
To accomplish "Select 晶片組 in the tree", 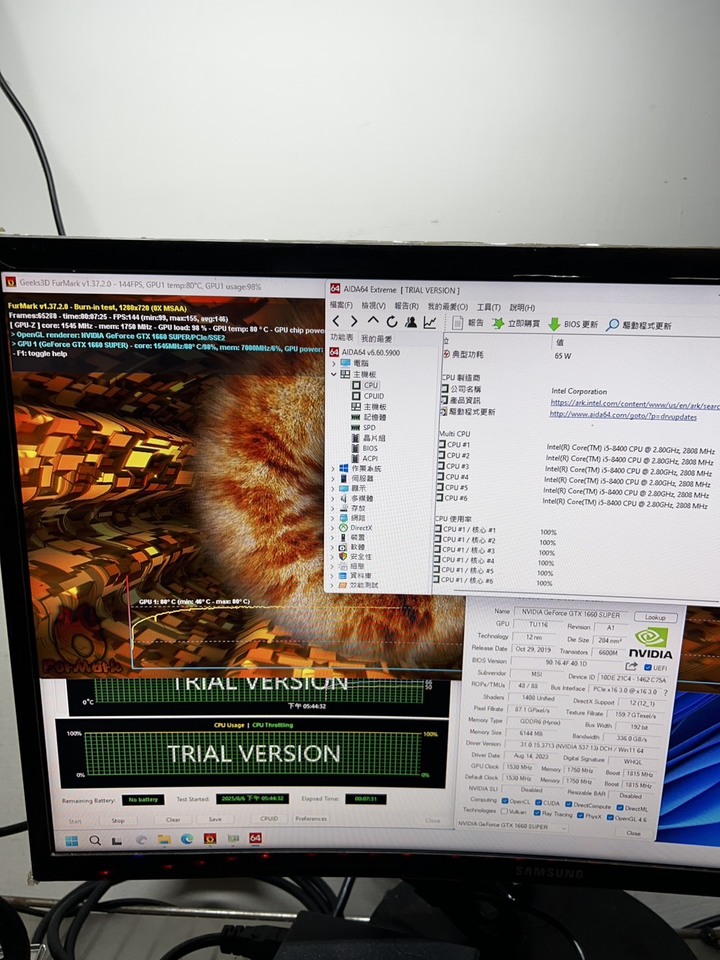I will 369,438.
